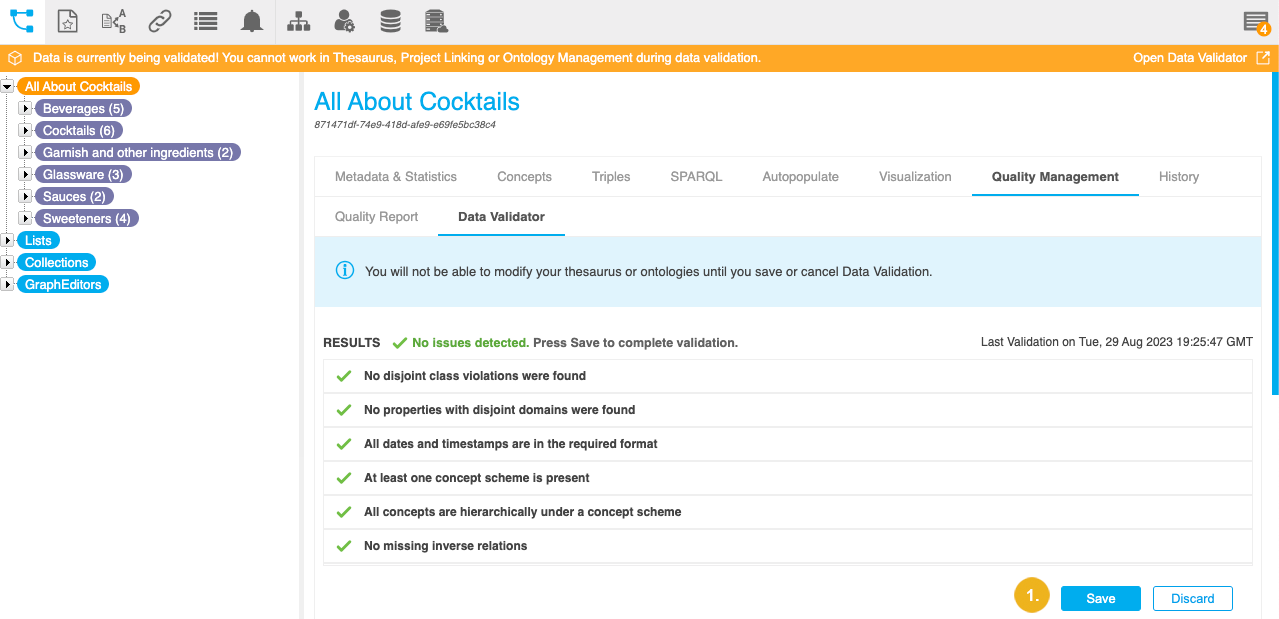
Task: Click the notification bell icon
Action: [252, 21]
